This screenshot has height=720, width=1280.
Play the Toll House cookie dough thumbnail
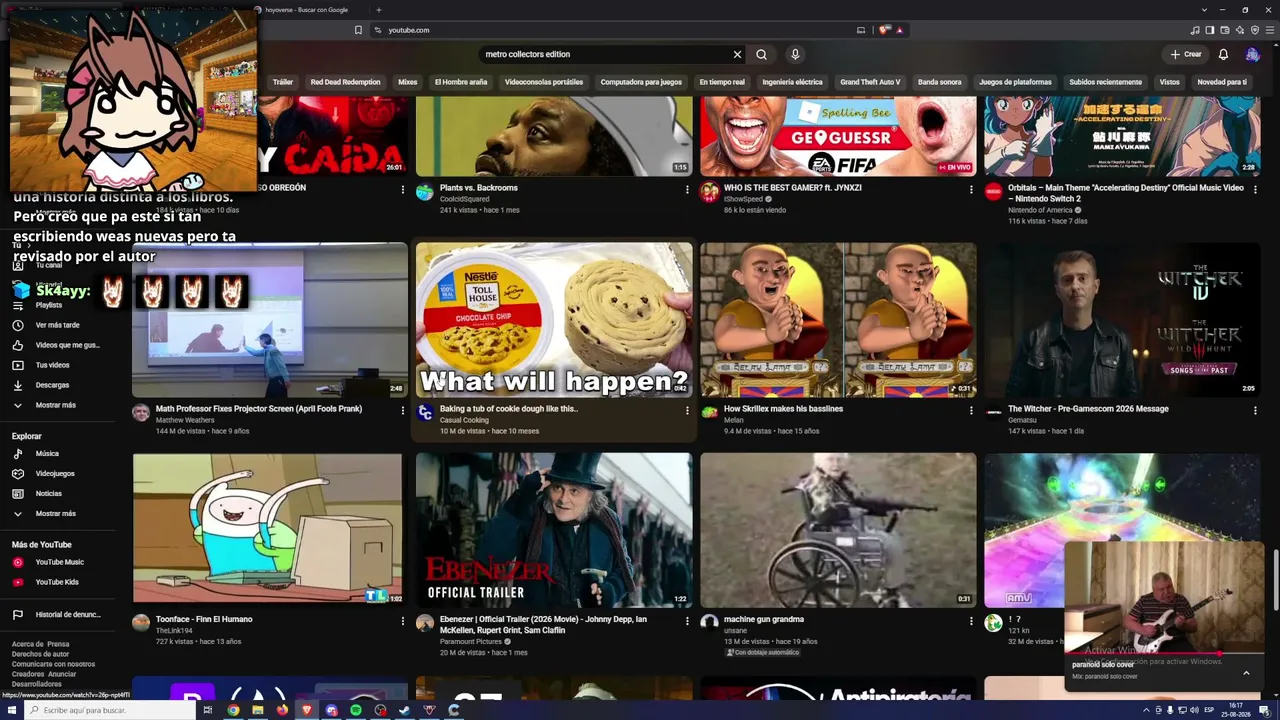(x=554, y=320)
